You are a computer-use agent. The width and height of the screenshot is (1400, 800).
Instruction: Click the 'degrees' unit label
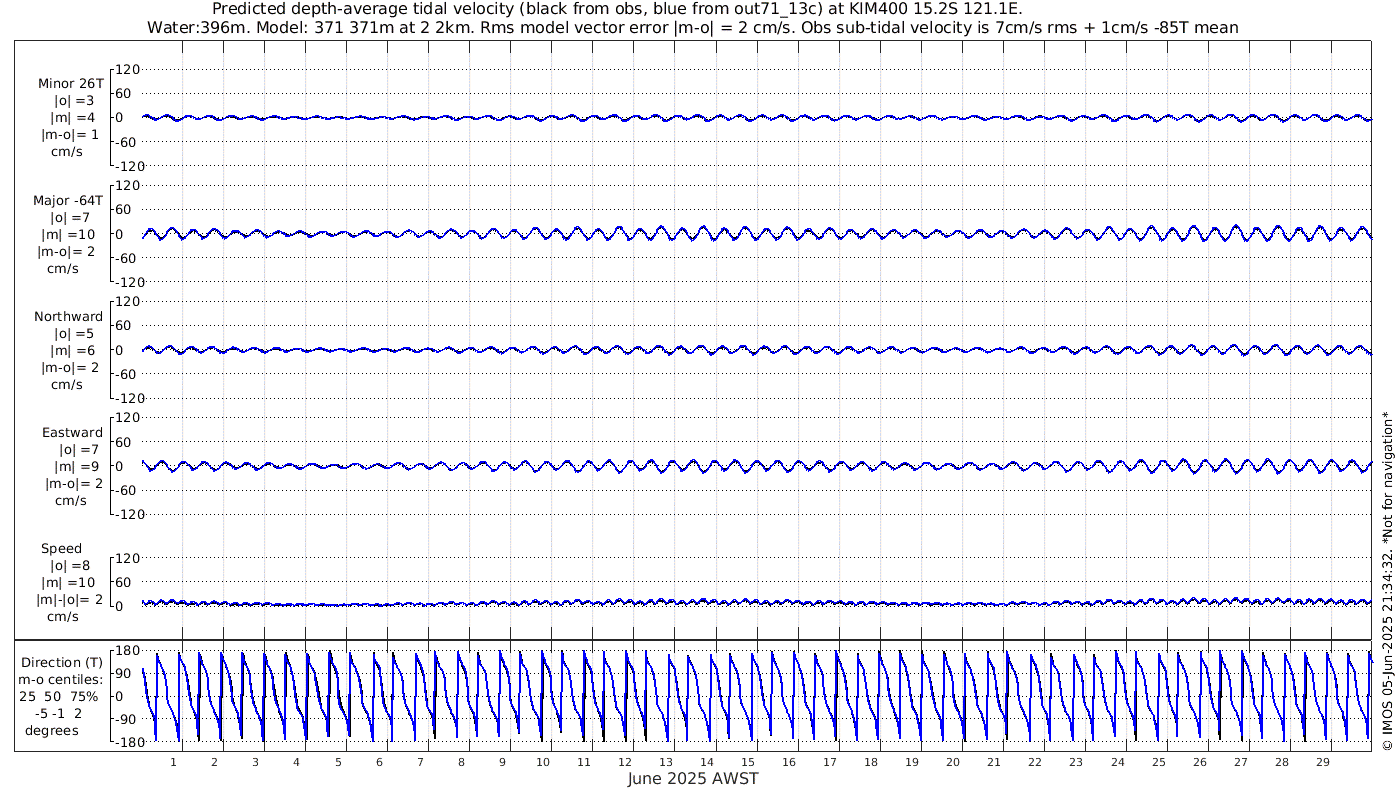[x=52, y=731]
